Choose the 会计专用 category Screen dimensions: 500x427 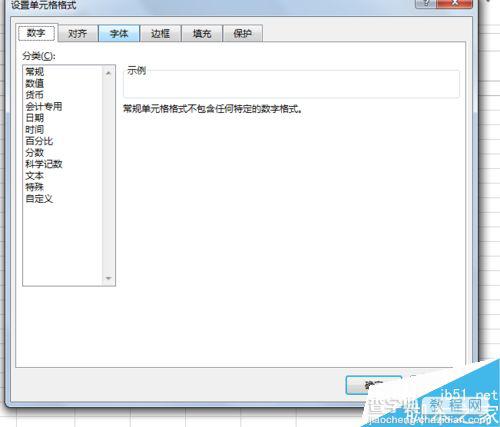pyautogui.click(x=44, y=106)
